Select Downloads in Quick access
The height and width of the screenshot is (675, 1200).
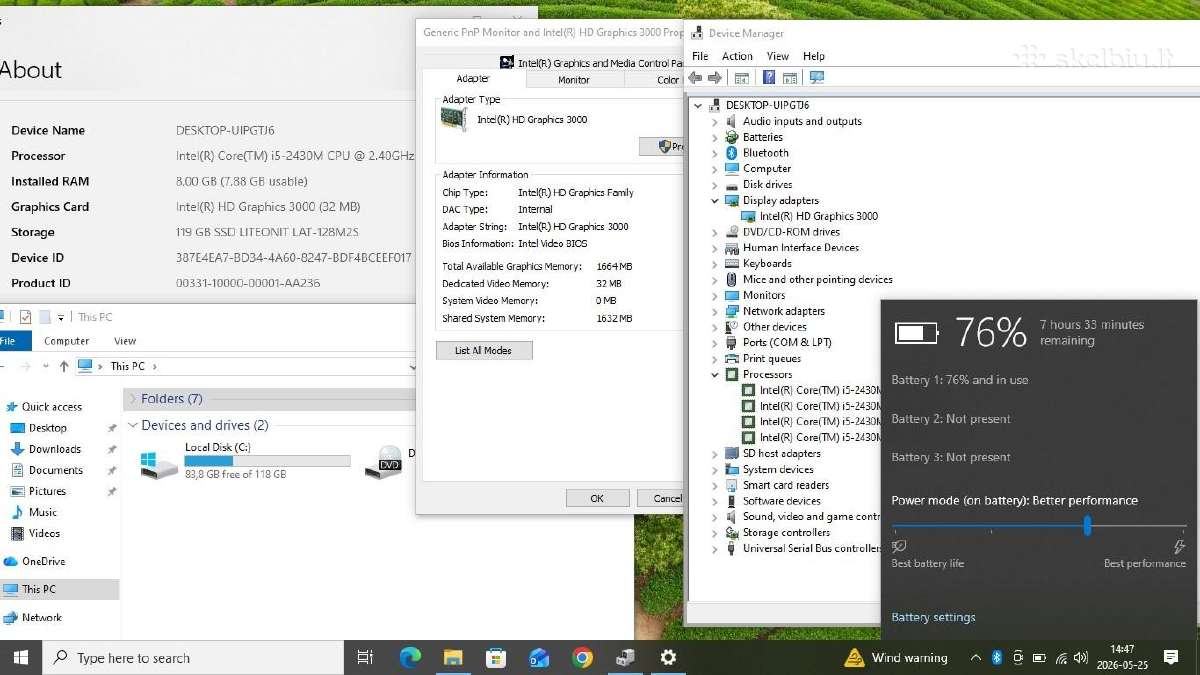55,449
